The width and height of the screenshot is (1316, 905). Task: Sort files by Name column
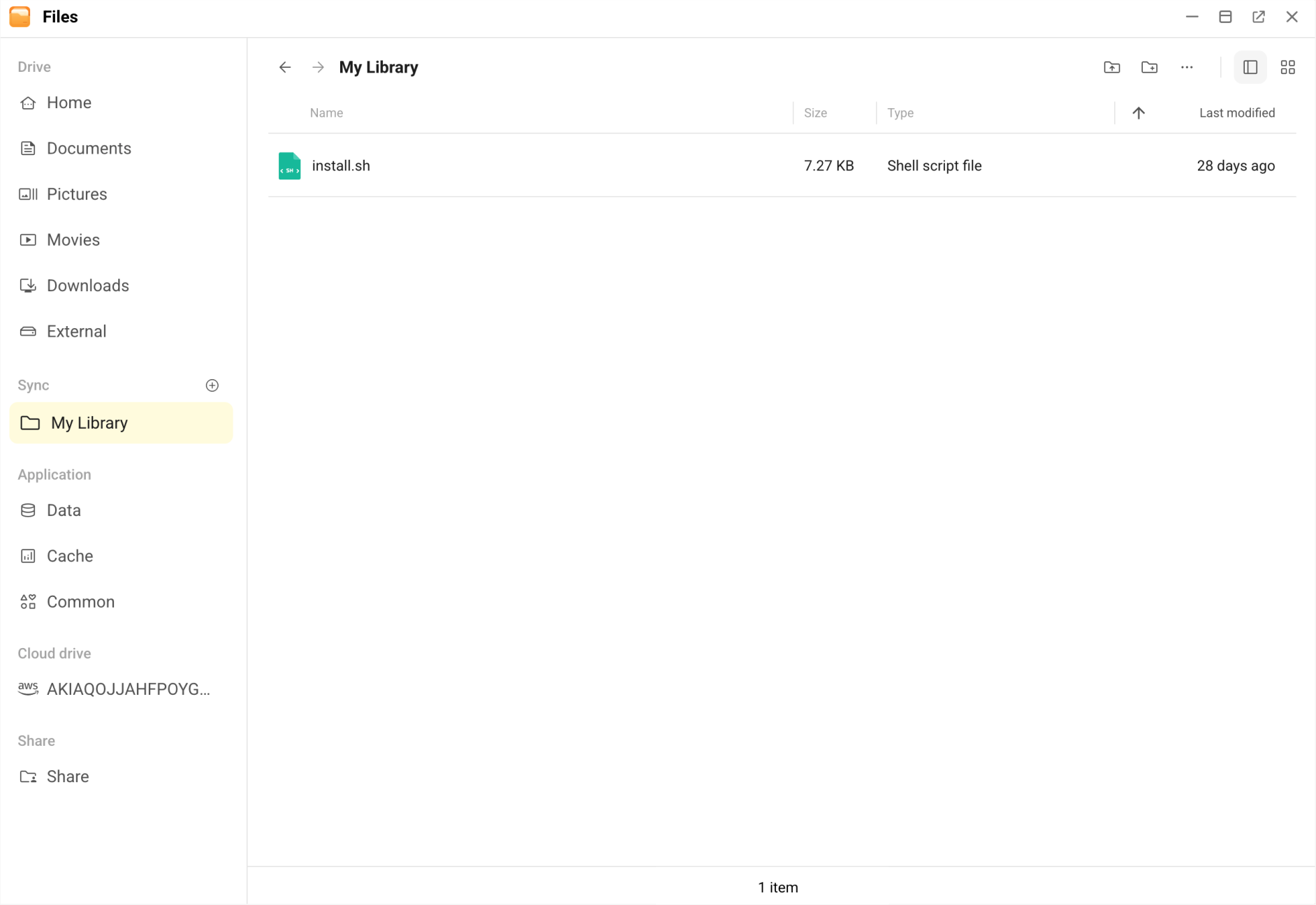click(x=326, y=113)
